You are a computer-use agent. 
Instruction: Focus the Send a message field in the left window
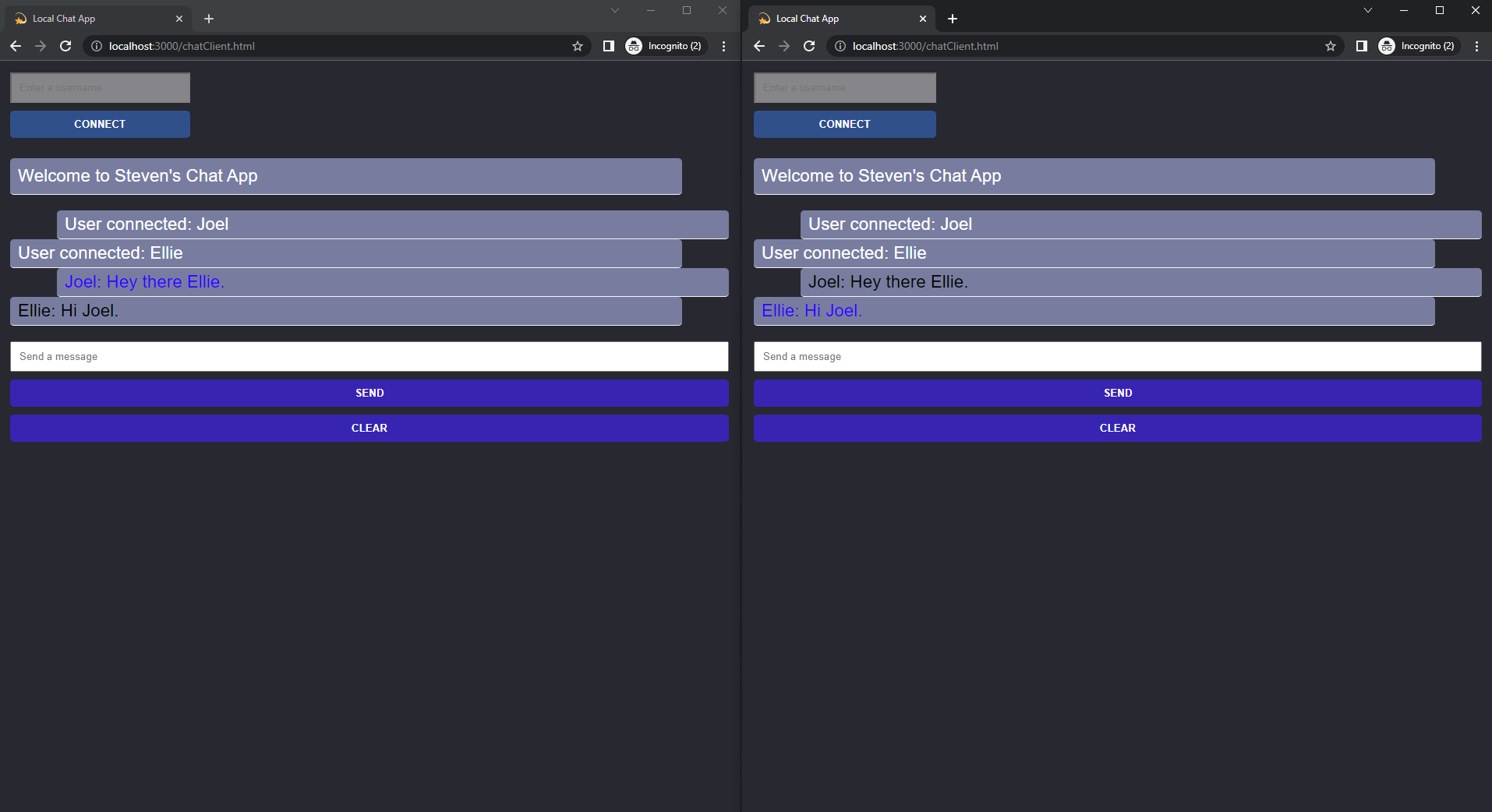(369, 356)
